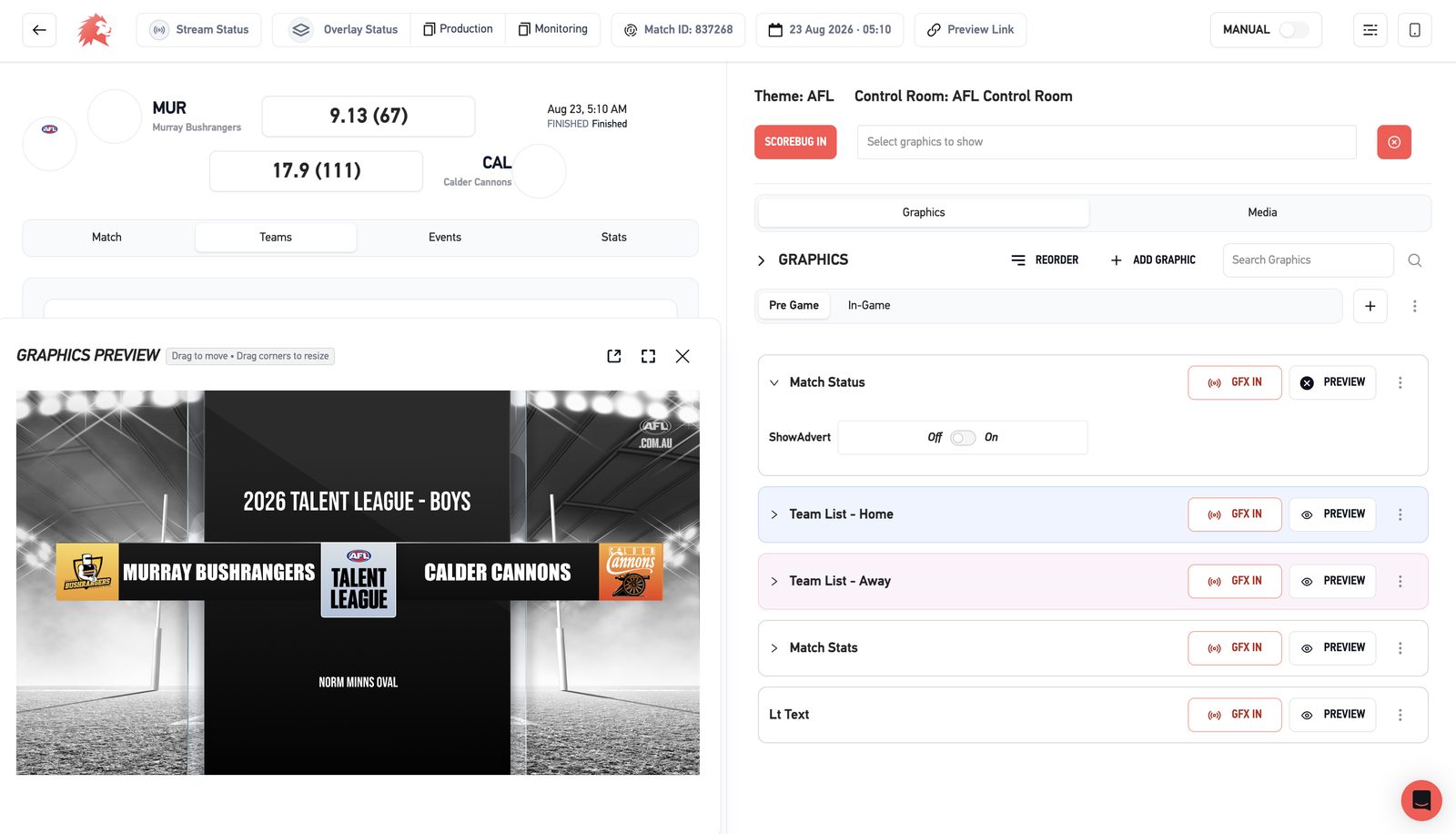This screenshot has height=834, width=1456.
Task: Open Match Status more options
Action: coord(1400,383)
